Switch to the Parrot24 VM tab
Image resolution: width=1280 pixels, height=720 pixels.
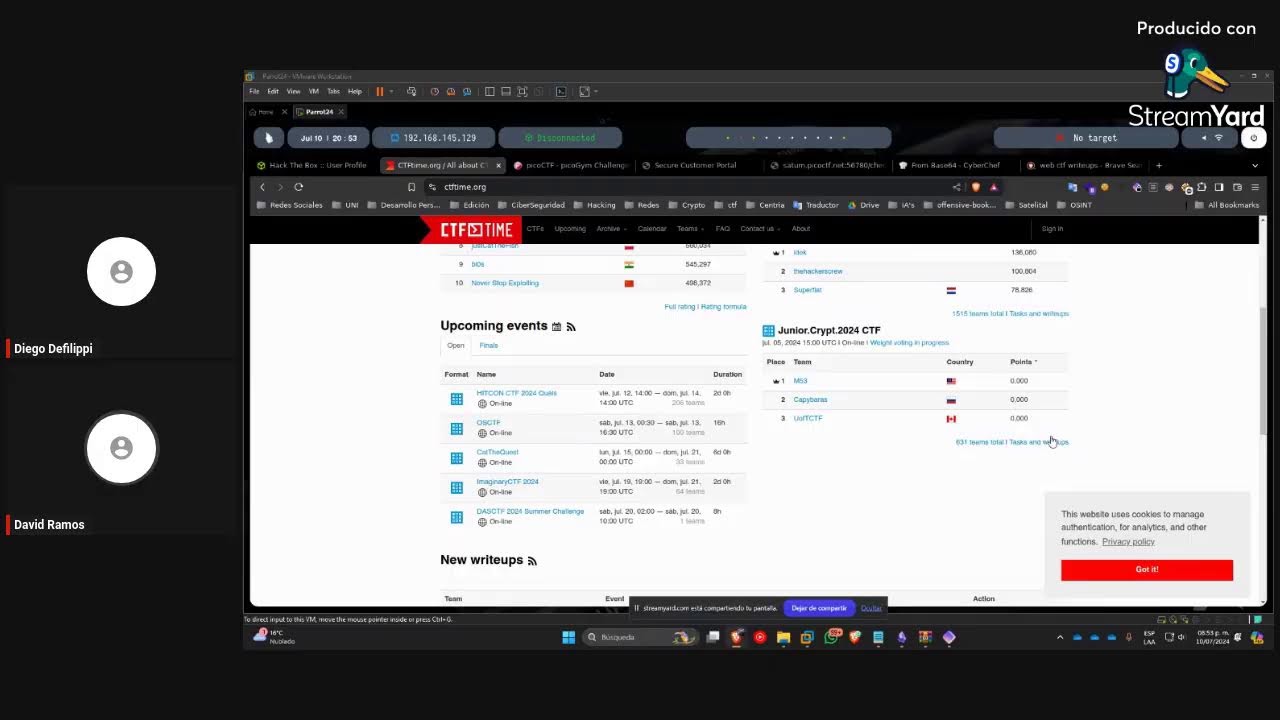(x=319, y=112)
